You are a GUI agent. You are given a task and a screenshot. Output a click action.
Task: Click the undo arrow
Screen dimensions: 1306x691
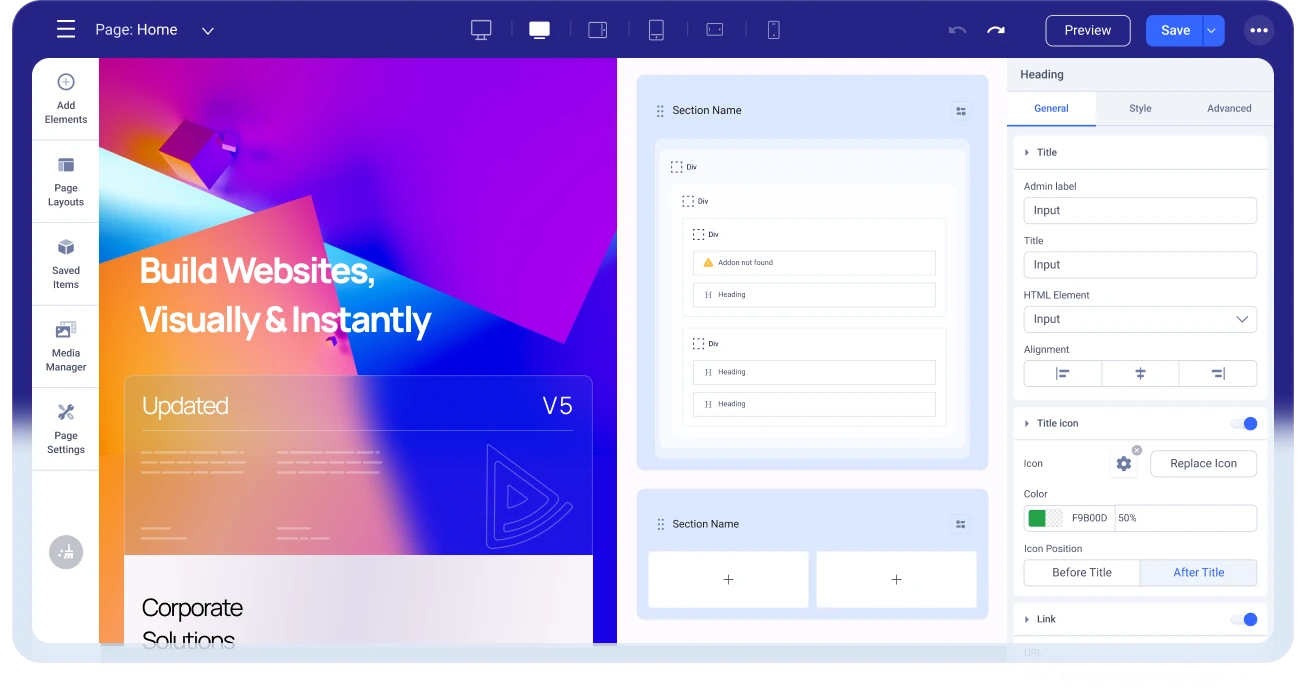(x=957, y=30)
